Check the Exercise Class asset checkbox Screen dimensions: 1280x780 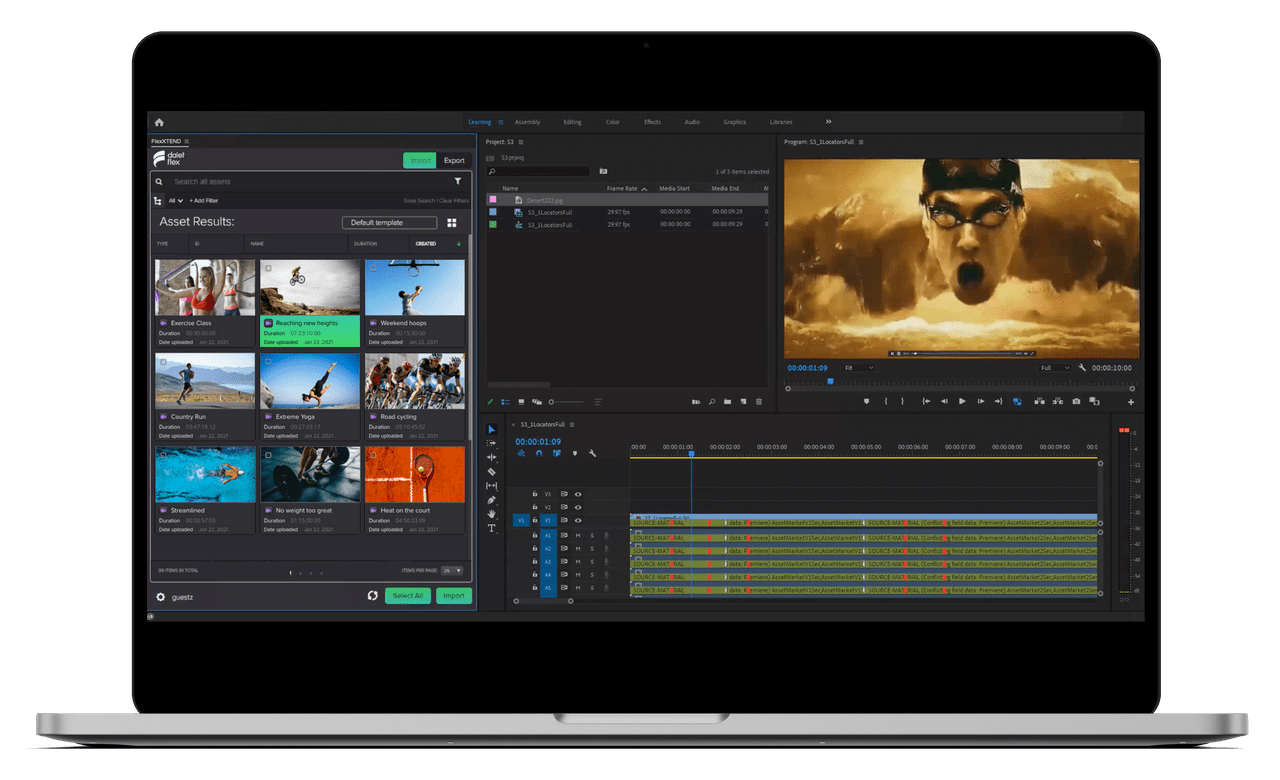pyautogui.click(x=164, y=268)
